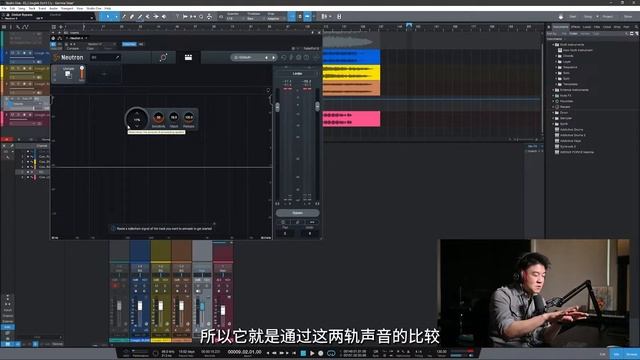Switch to the Loops browser tab
640x360 pixels.
587,27
